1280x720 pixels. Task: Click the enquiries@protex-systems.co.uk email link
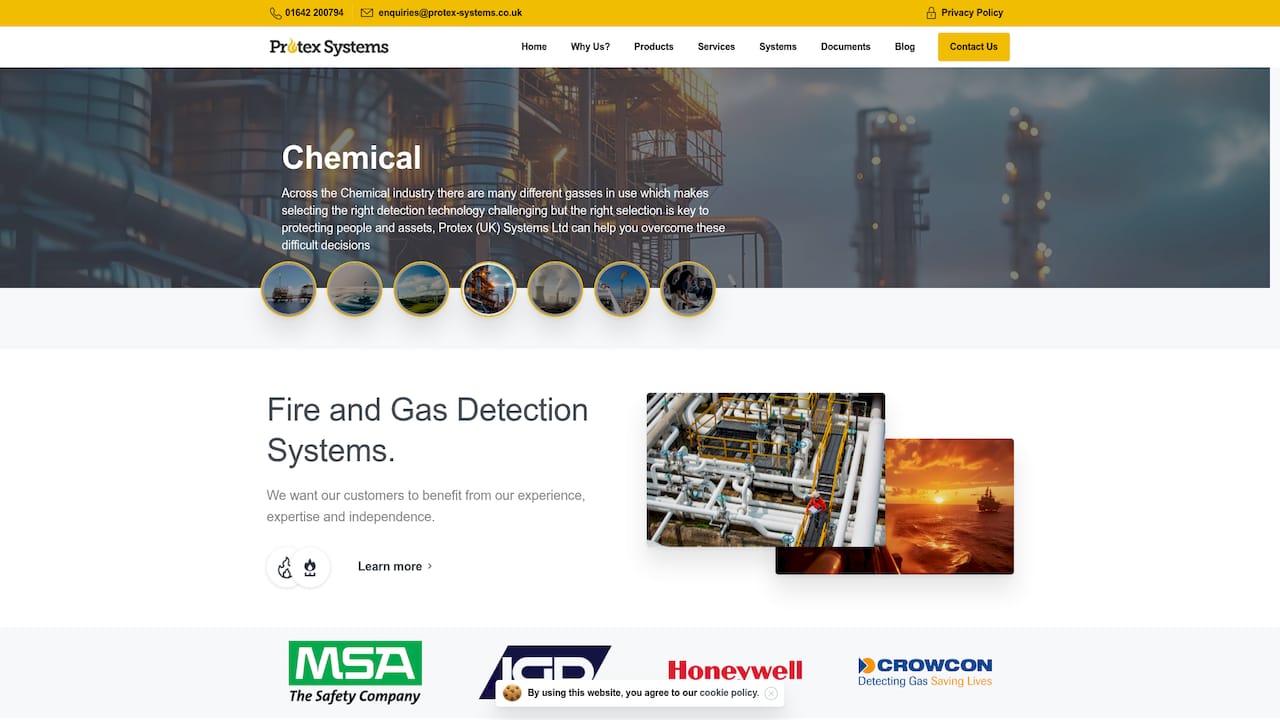(450, 13)
